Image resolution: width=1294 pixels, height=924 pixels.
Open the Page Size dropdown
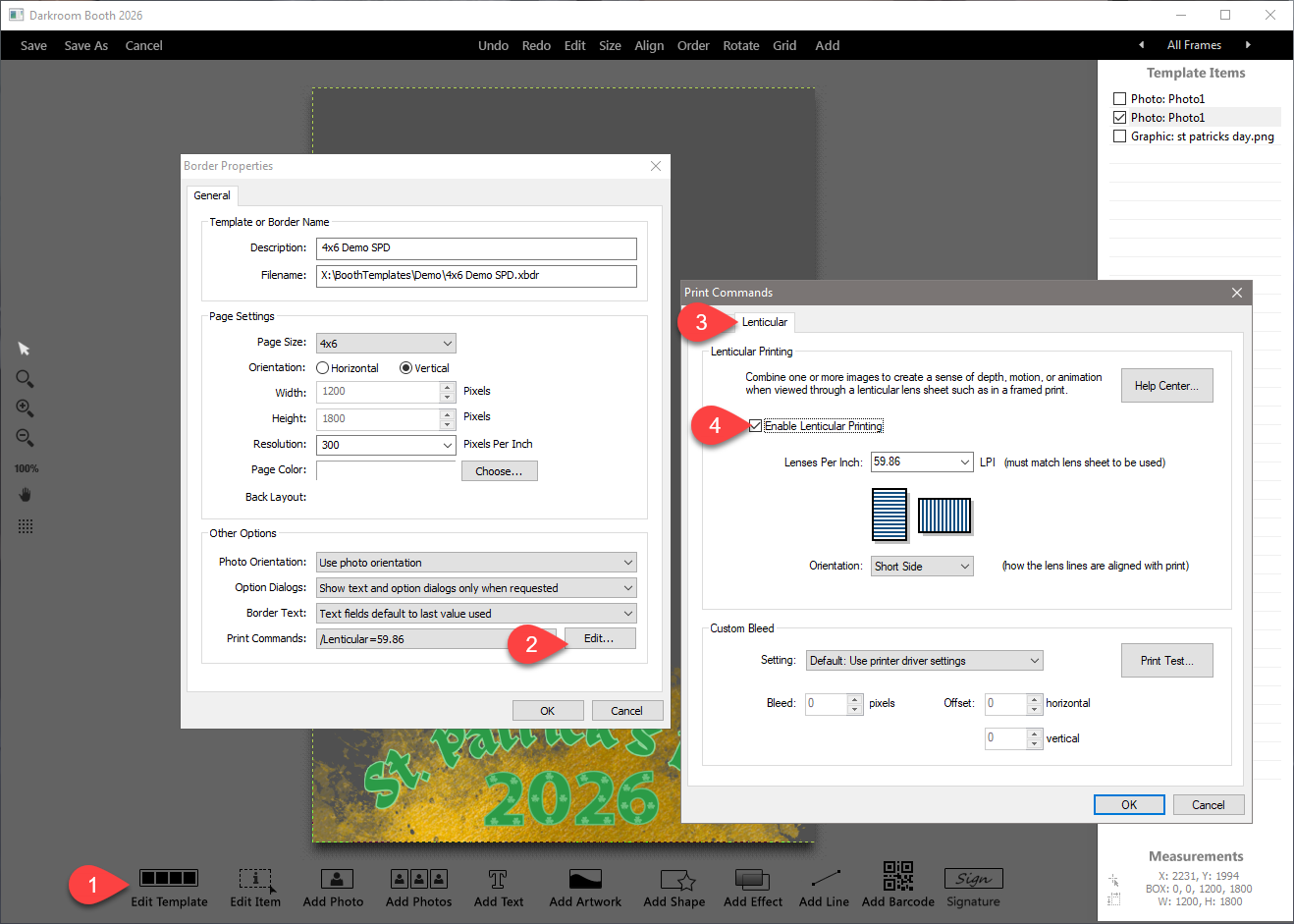coord(447,344)
